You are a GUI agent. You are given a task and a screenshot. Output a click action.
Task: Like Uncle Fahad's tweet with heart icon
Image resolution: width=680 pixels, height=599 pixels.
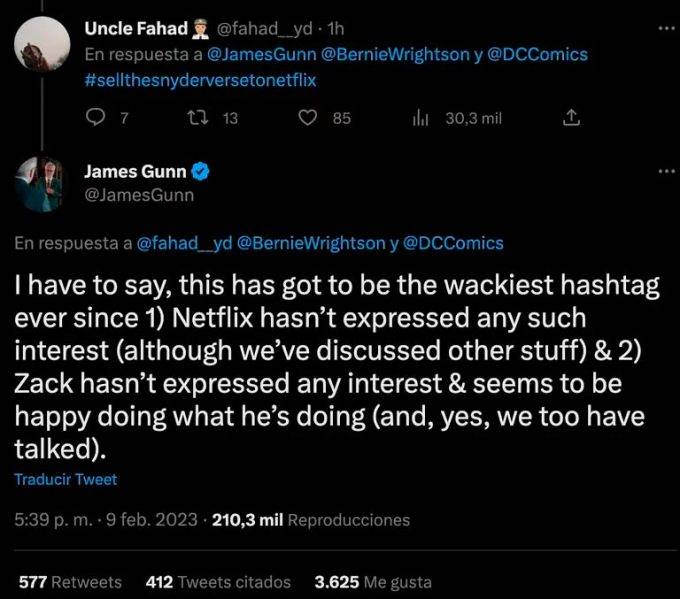click(x=309, y=118)
